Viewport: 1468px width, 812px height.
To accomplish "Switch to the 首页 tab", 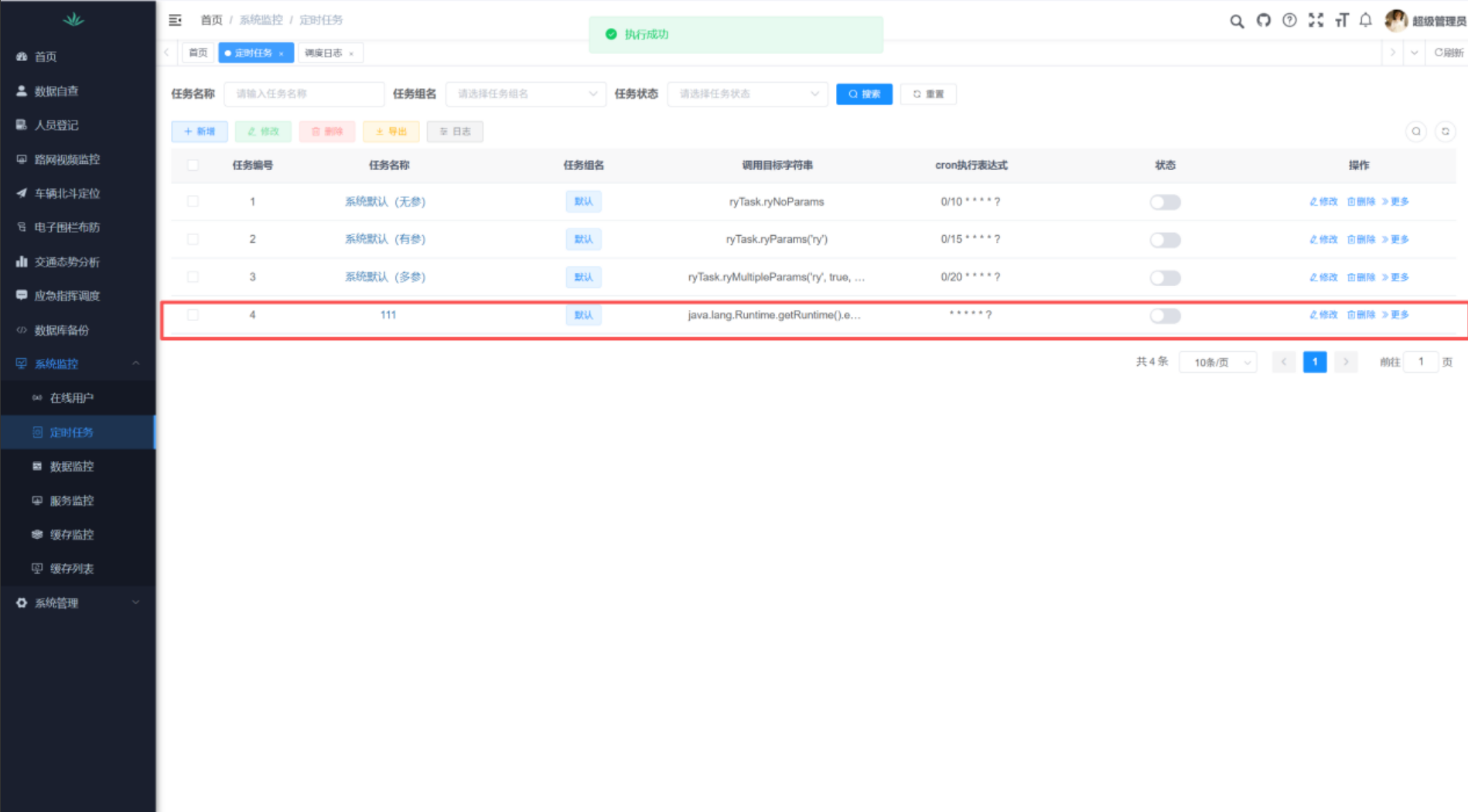I will click(x=198, y=53).
